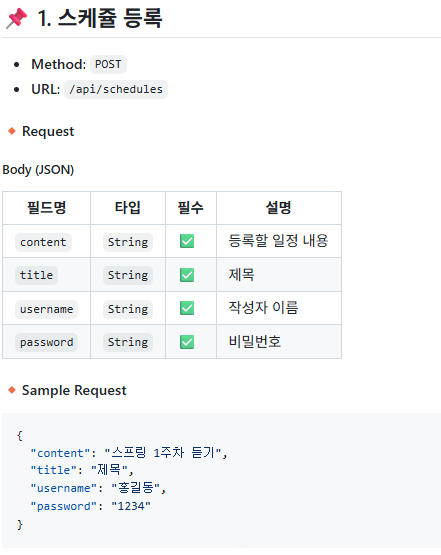Click the String type in password row
The image size is (441, 555).
click(x=128, y=342)
